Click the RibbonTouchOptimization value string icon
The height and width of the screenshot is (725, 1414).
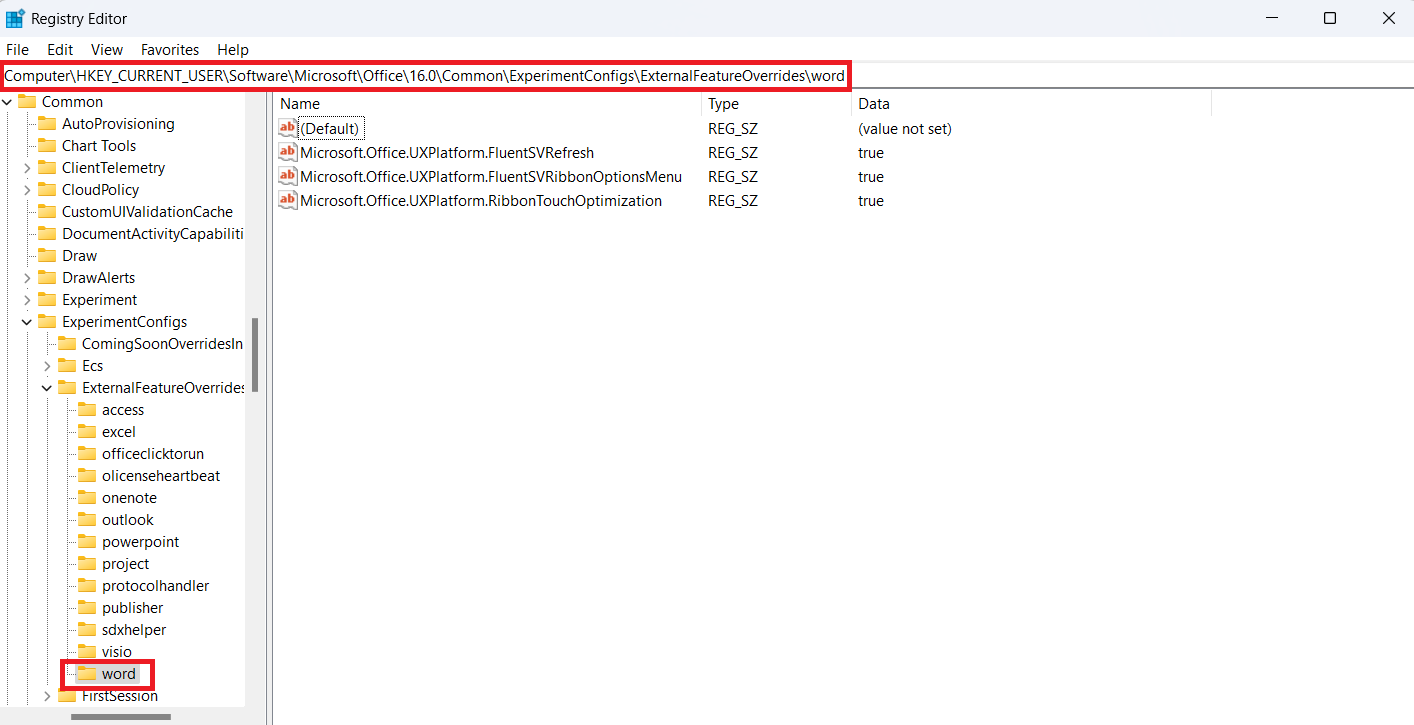[x=288, y=200]
